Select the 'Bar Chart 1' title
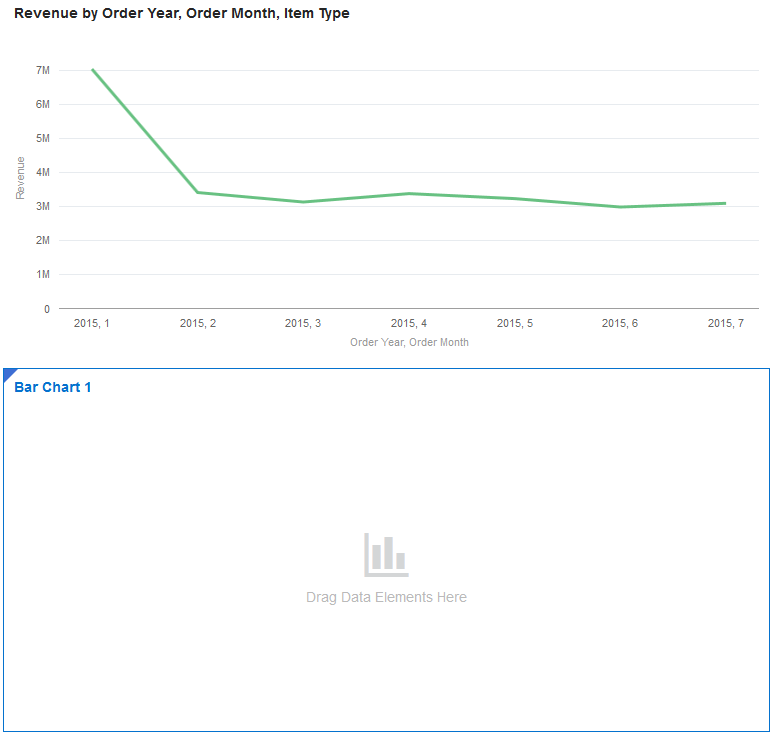Screen dimensions: 774x736 (x=53, y=387)
